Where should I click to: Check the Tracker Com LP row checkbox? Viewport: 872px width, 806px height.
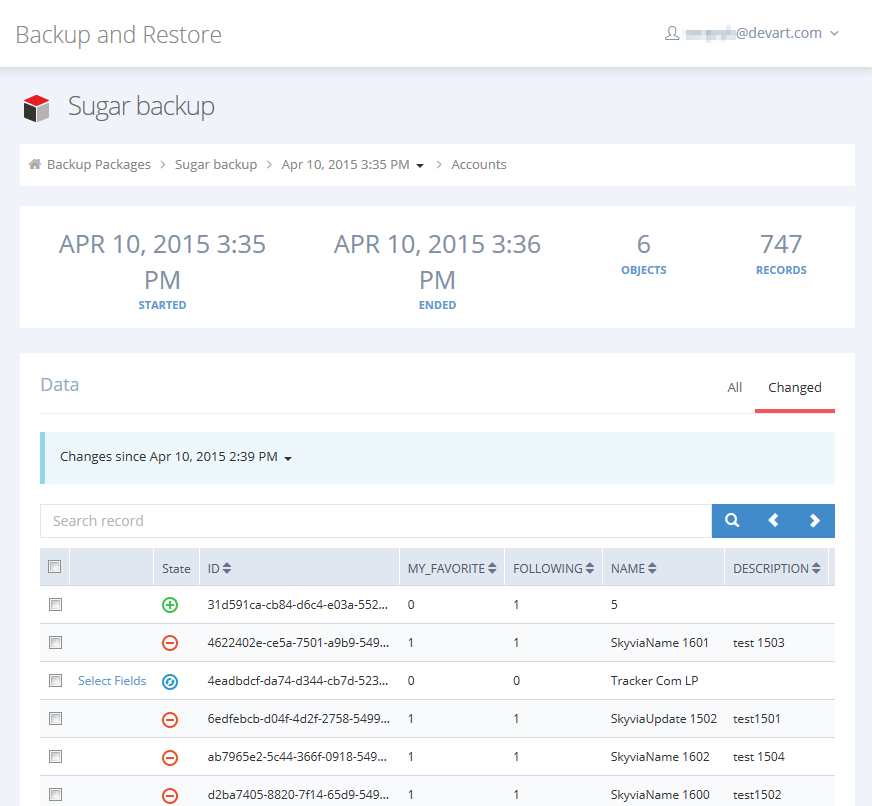click(55, 681)
